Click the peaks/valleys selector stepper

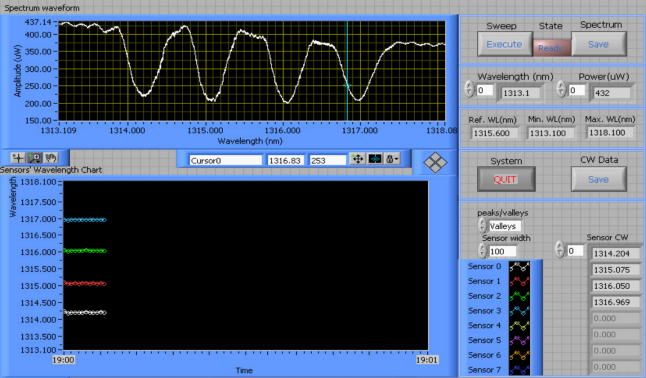pos(482,225)
